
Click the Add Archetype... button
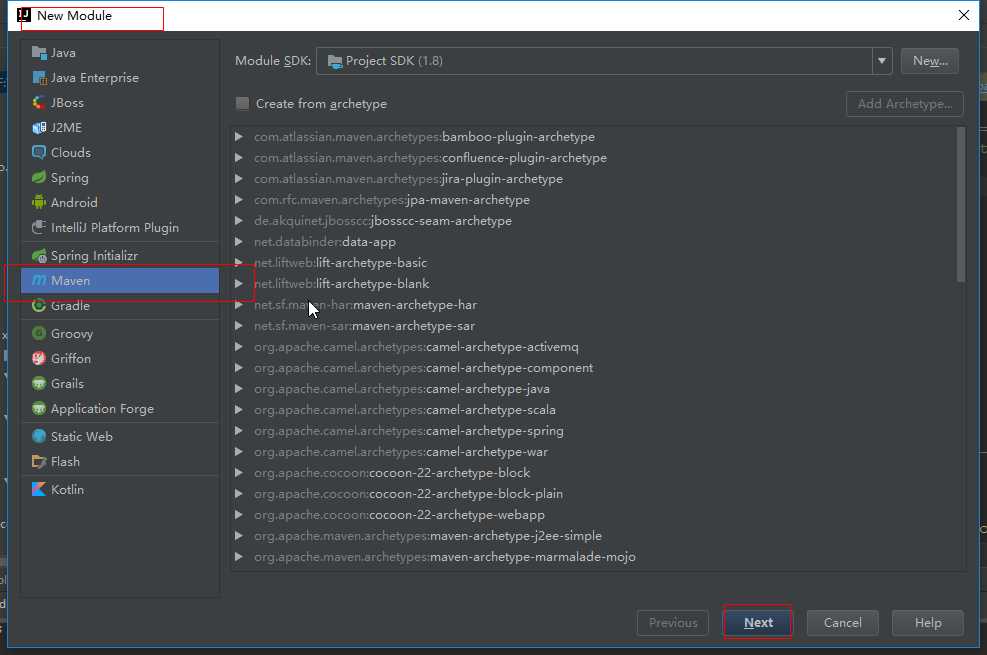(x=905, y=104)
